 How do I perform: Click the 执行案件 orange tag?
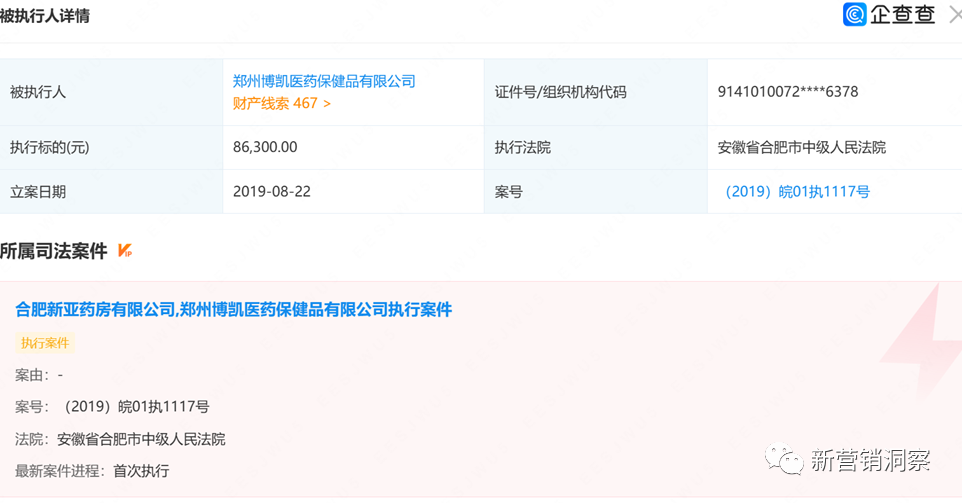(45, 343)
